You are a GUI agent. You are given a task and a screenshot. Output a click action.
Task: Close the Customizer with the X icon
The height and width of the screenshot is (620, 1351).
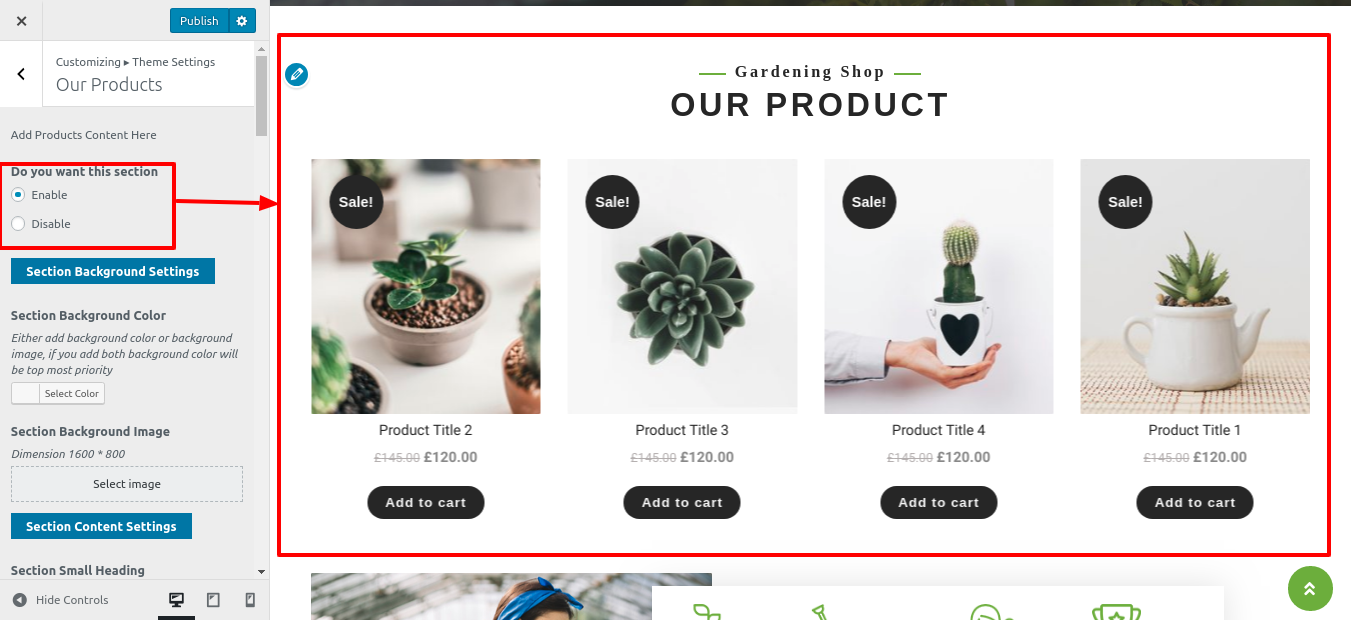(22, 21)
